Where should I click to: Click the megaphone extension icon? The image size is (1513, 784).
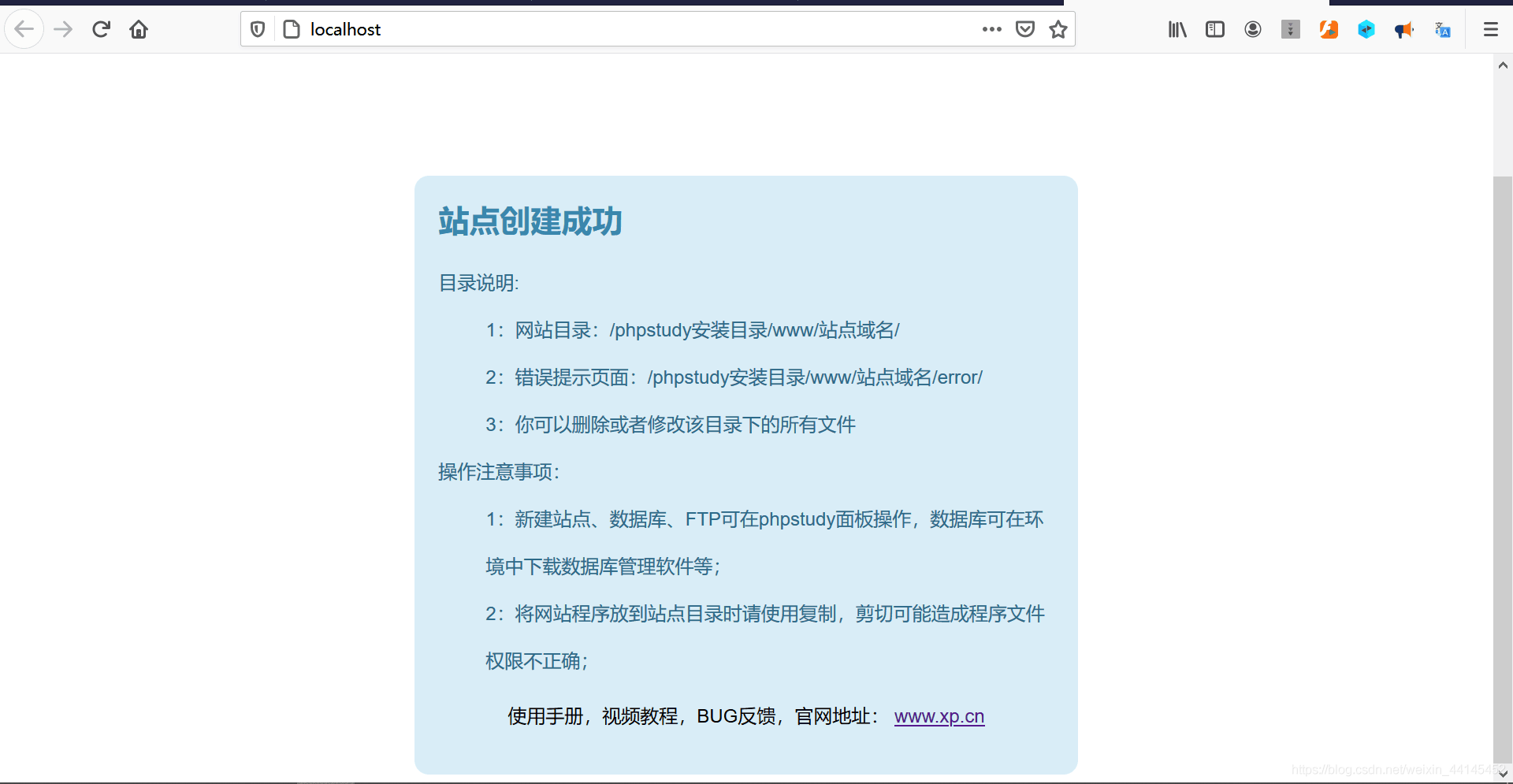click(1404, 30)
